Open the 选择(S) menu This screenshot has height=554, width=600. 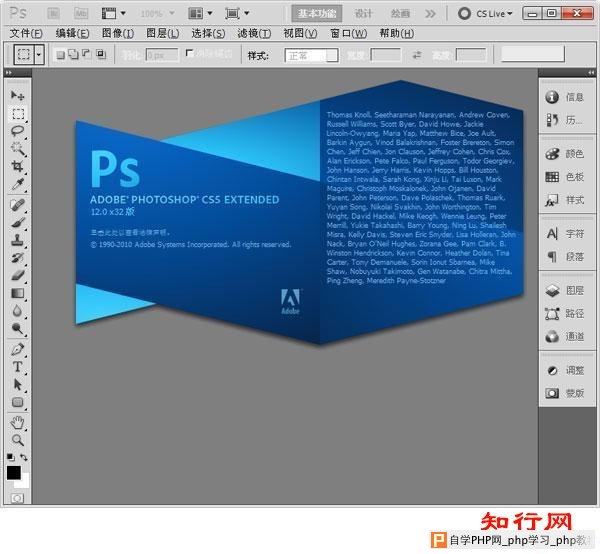tap(208, 33)
